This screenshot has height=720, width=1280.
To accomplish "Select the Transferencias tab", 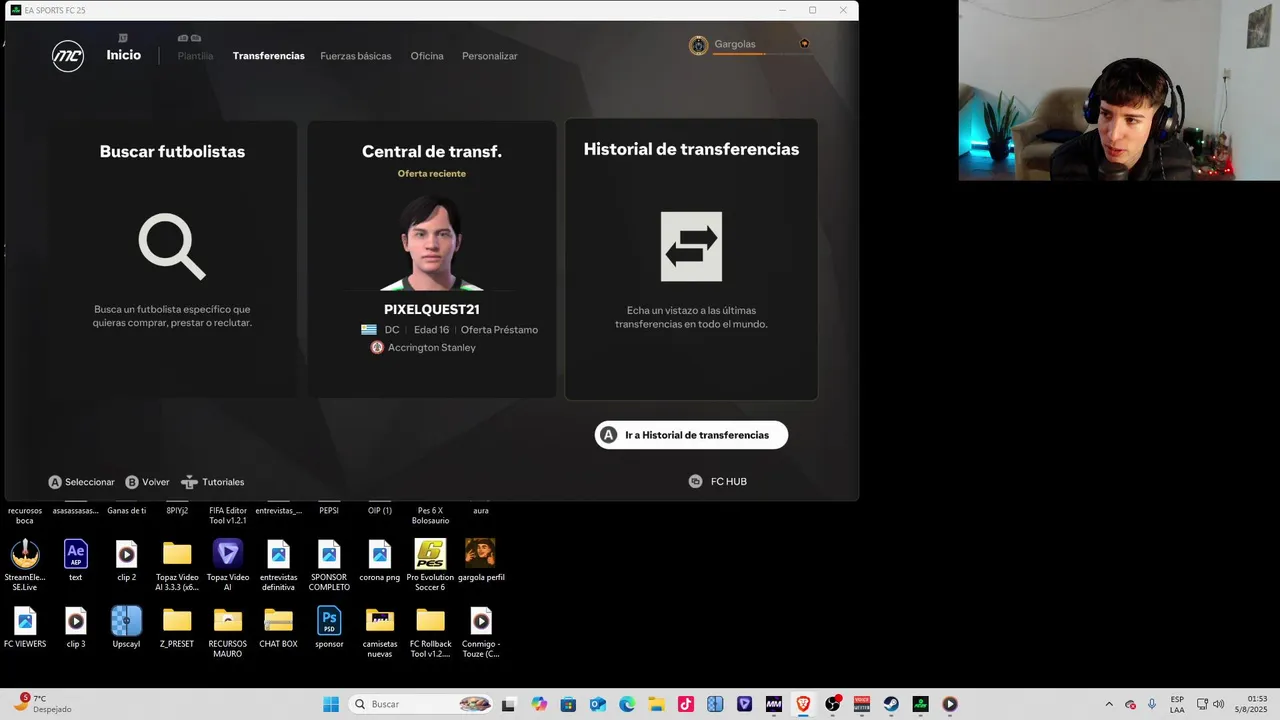I will coord(269,56).
